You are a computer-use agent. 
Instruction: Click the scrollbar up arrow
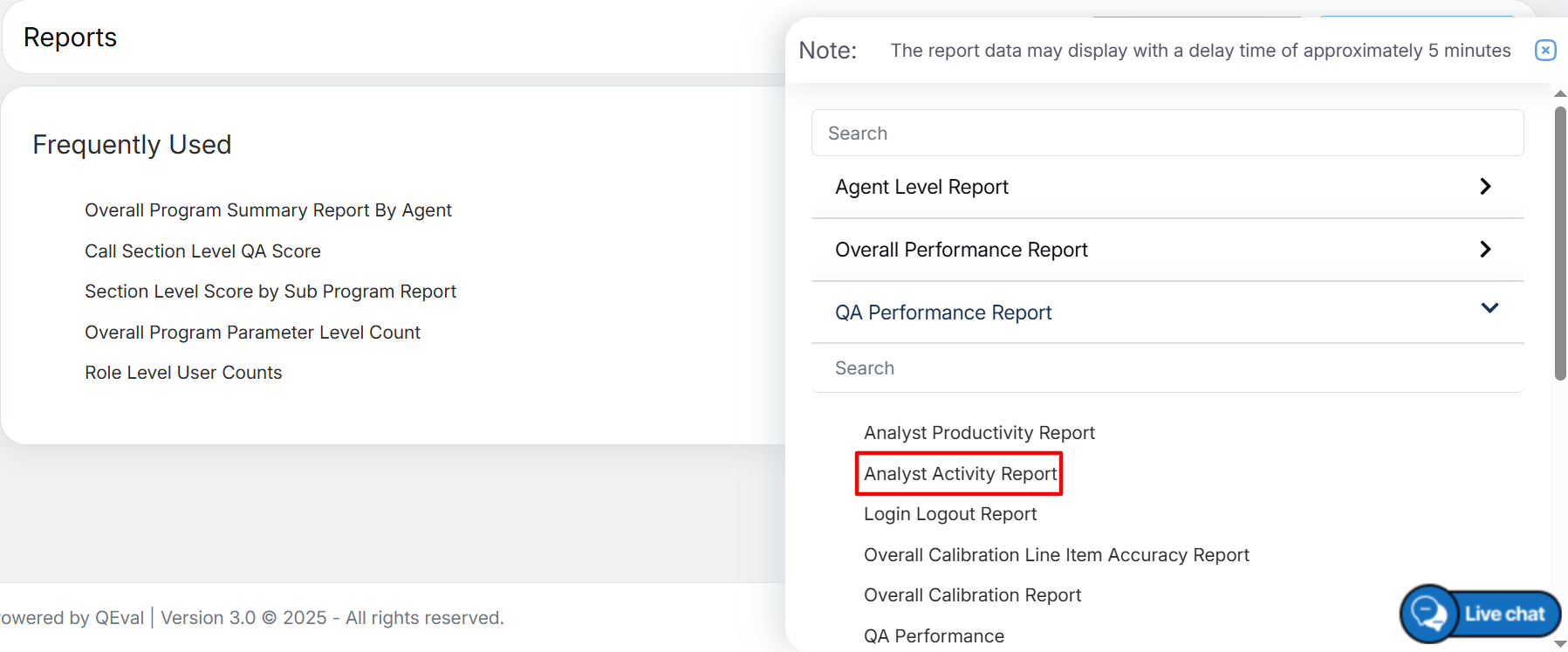pos(1560,93)
